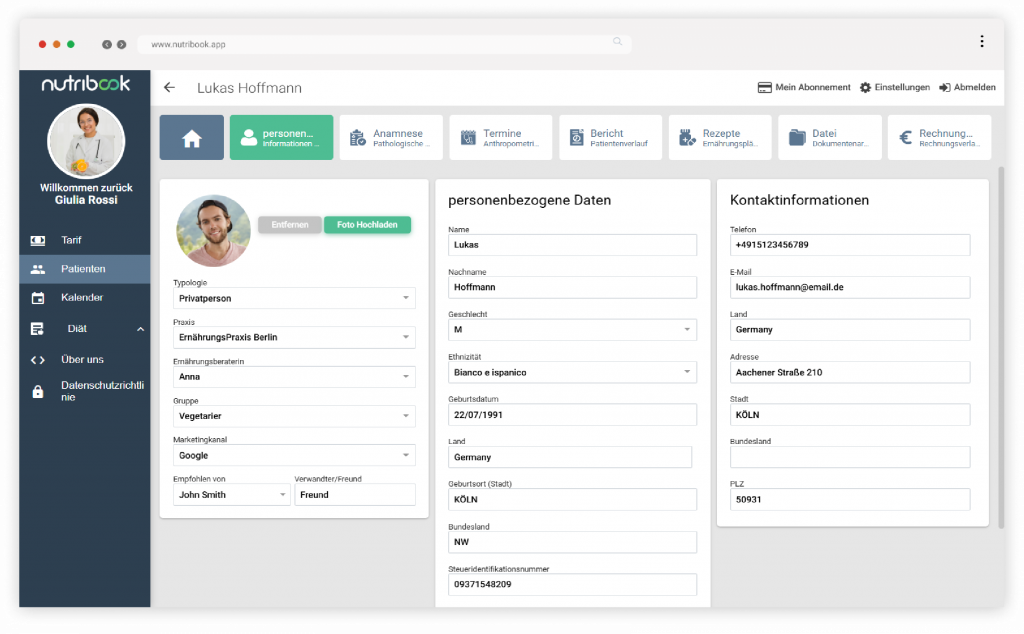The width and height of the screenshot is (1024, 634).
Task: Click the Telefon input field
Action: tap(850, 245)
